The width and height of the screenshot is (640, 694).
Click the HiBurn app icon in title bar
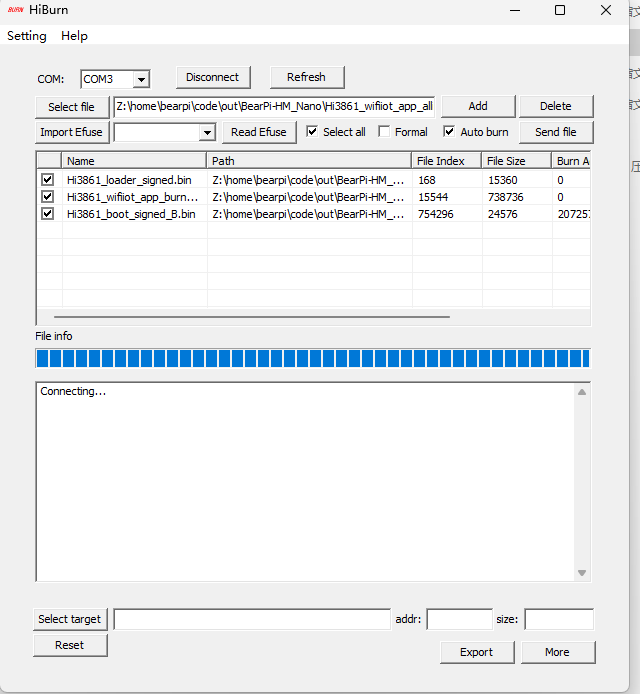coord(15,9)
